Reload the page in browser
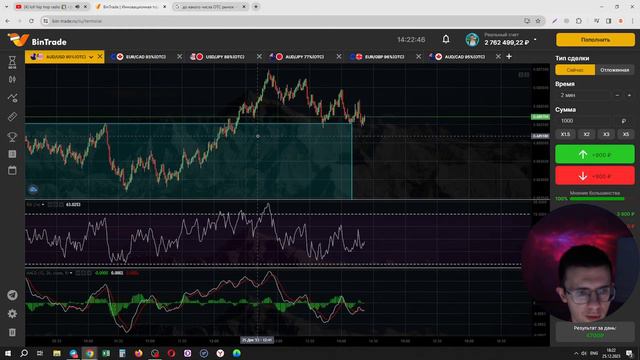Screen dimensions: 640x360 [31, 21]
